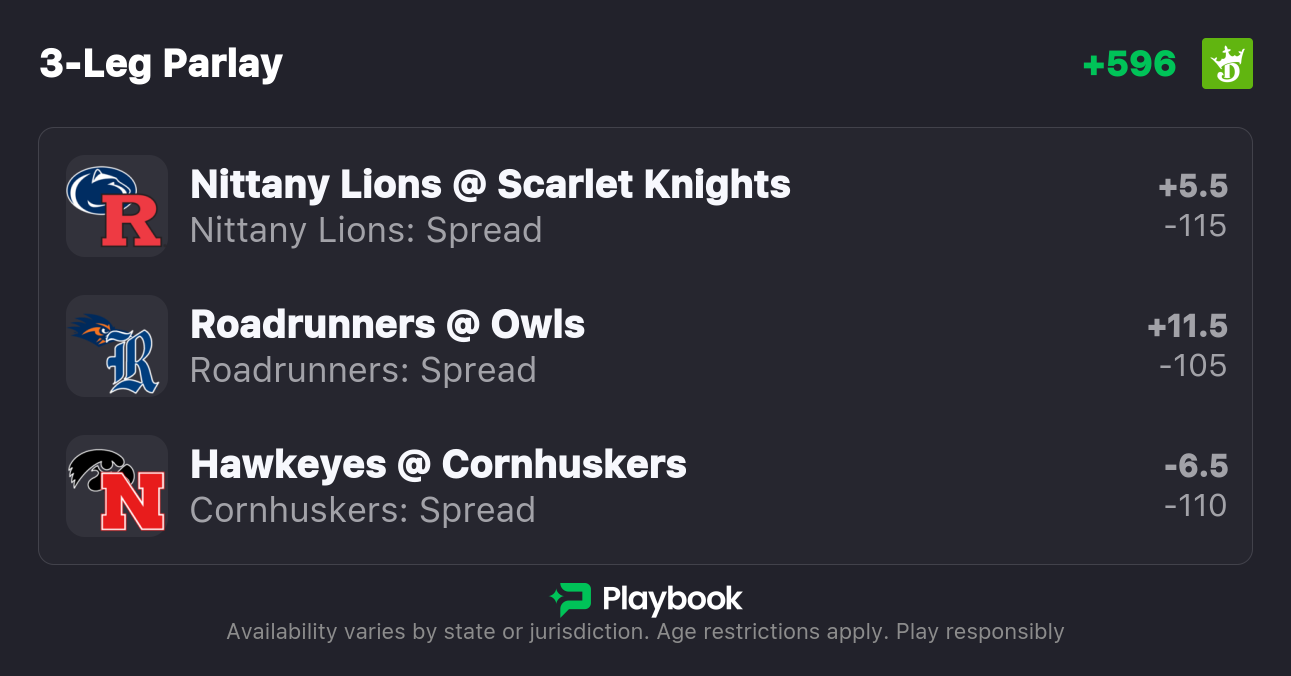Click the Playbook brand name text
Viewport: 1291px width, 676px height.
(672, 599)
